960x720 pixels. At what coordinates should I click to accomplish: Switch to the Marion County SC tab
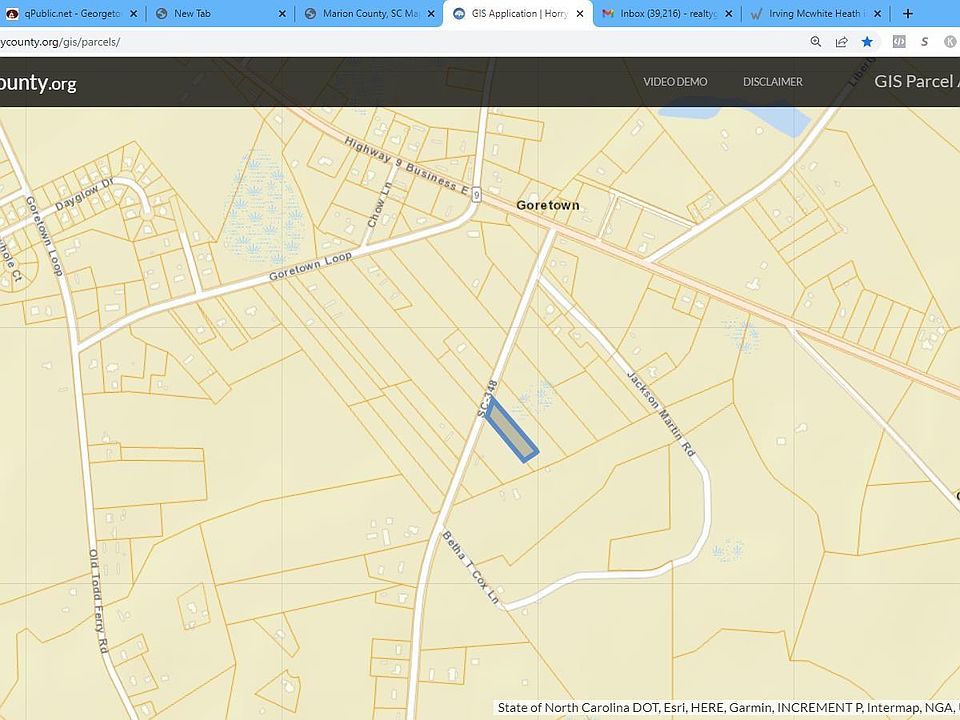[370, 13]
